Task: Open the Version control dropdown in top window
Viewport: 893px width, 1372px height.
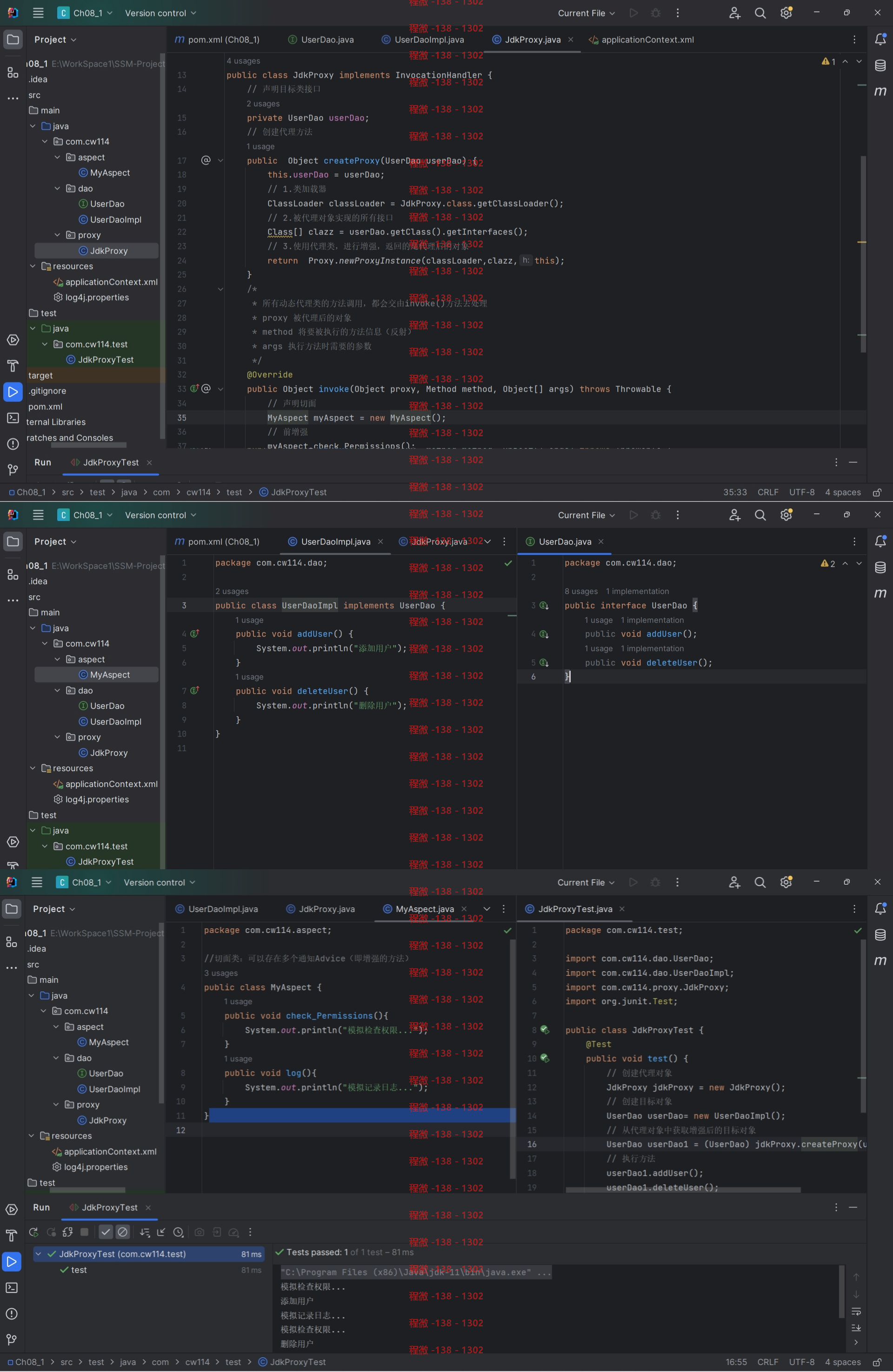Action: point(160,13)
